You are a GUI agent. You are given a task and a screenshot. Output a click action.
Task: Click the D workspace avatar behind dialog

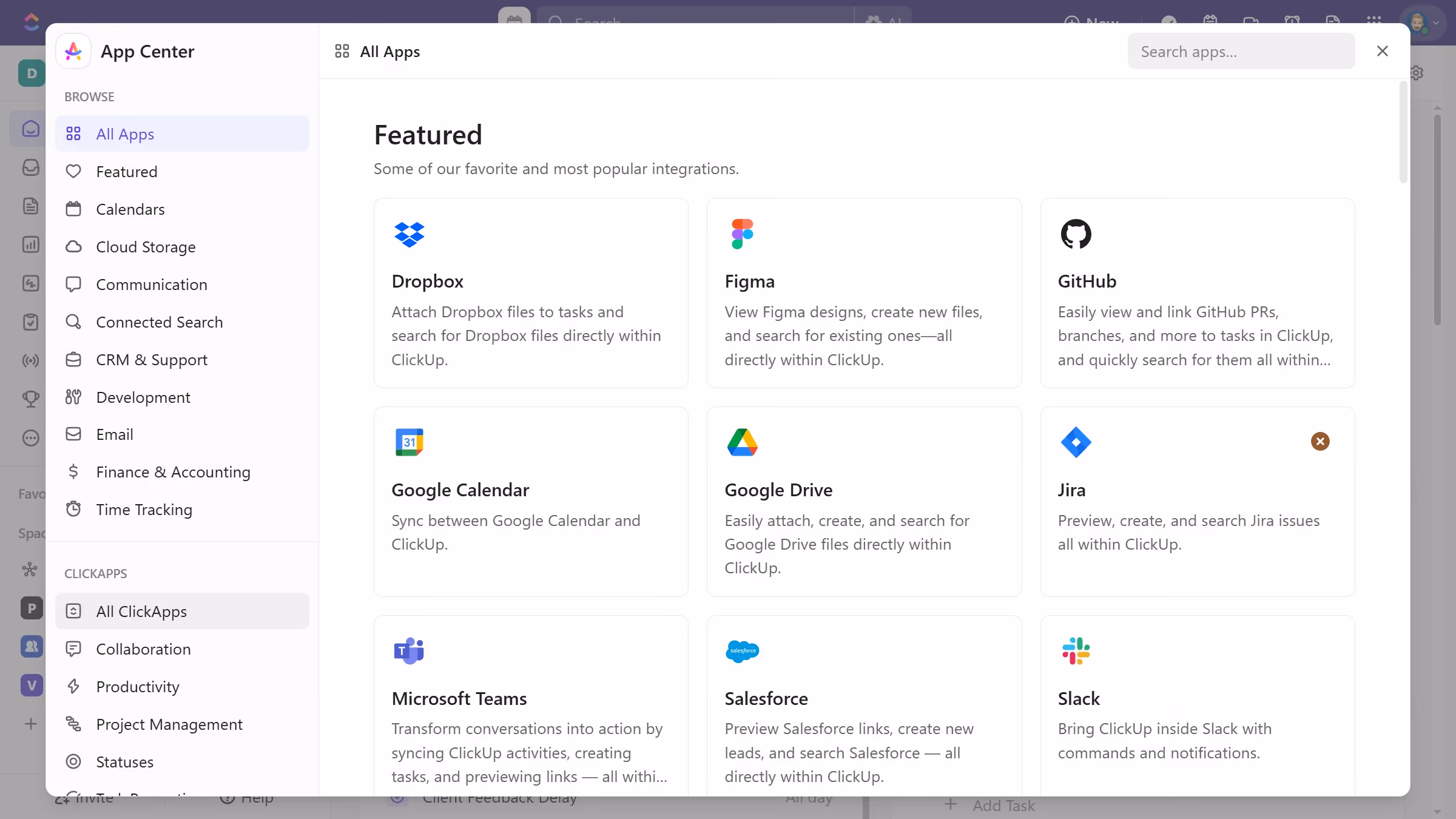pos(32,73)
